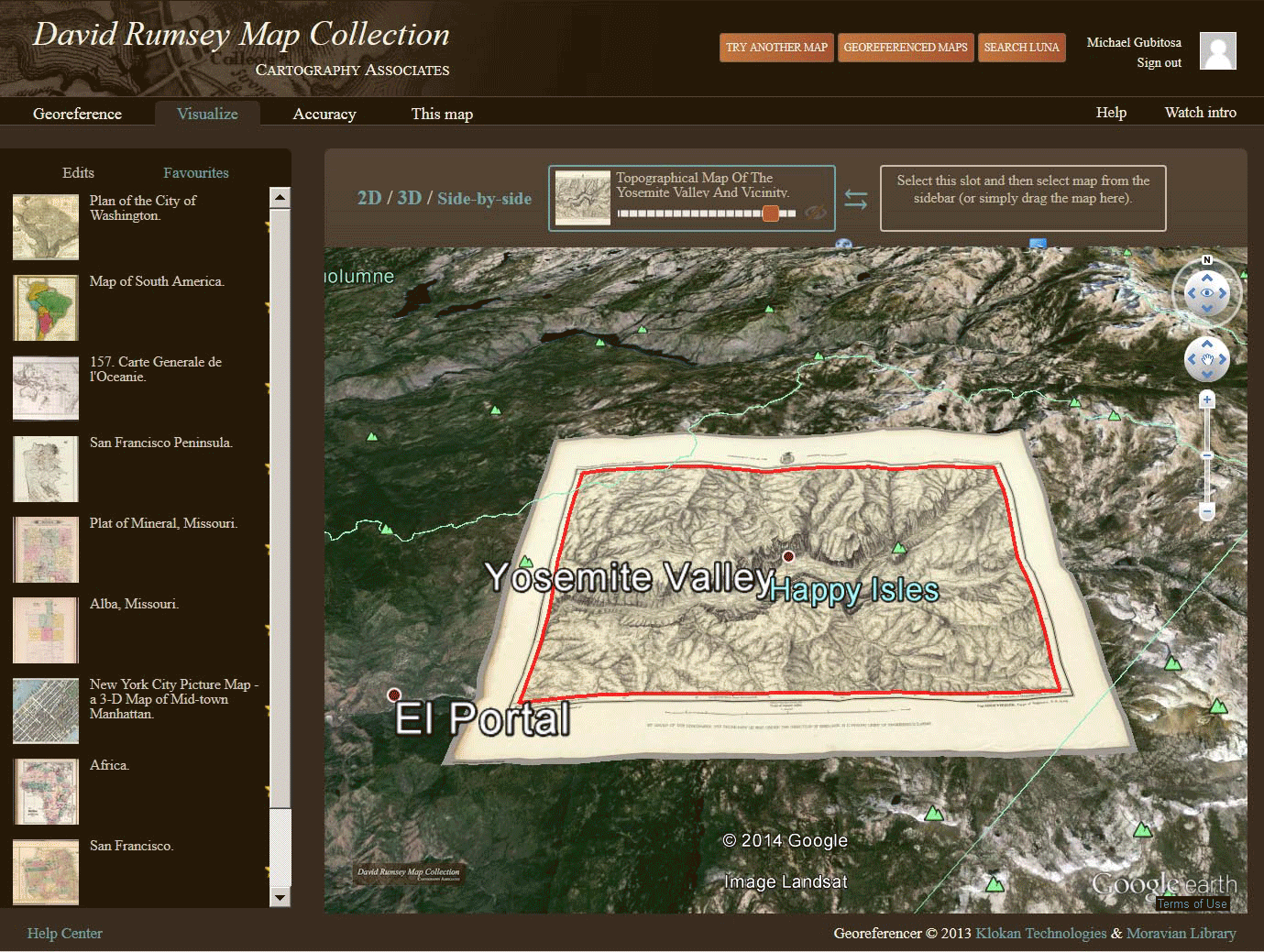Screen dimensions: 1264x952
Task: Click the 'San Francisco.' map title text
Action: [x=131, y=846]
